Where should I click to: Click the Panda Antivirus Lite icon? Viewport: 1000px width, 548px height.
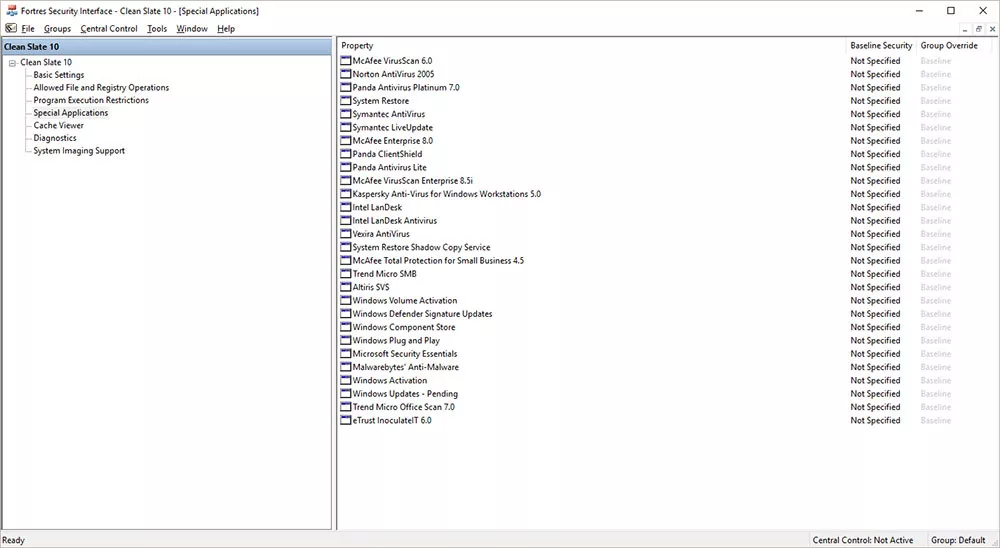pos(346,168)
